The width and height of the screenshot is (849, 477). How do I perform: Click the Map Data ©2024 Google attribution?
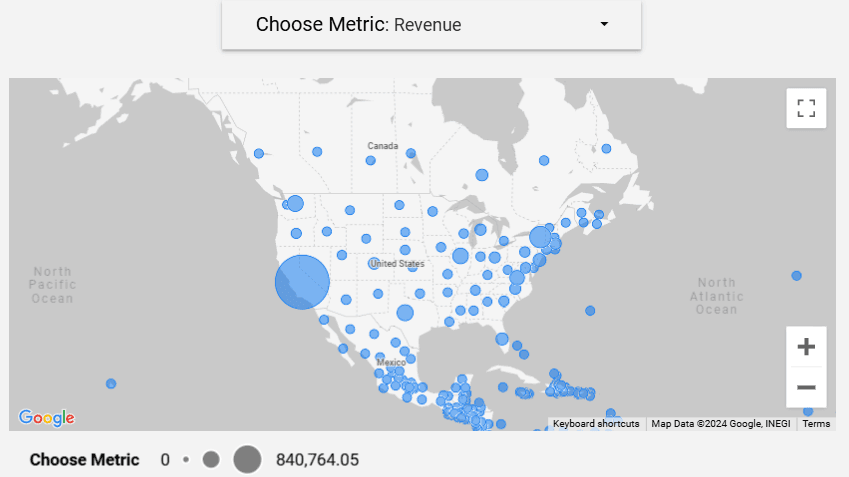(x=720, y=424)
